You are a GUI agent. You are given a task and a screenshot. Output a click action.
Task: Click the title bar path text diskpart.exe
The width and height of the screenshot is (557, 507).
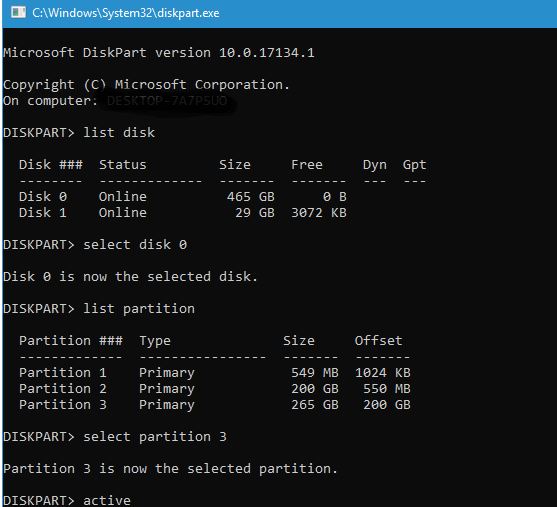[125, 13]
